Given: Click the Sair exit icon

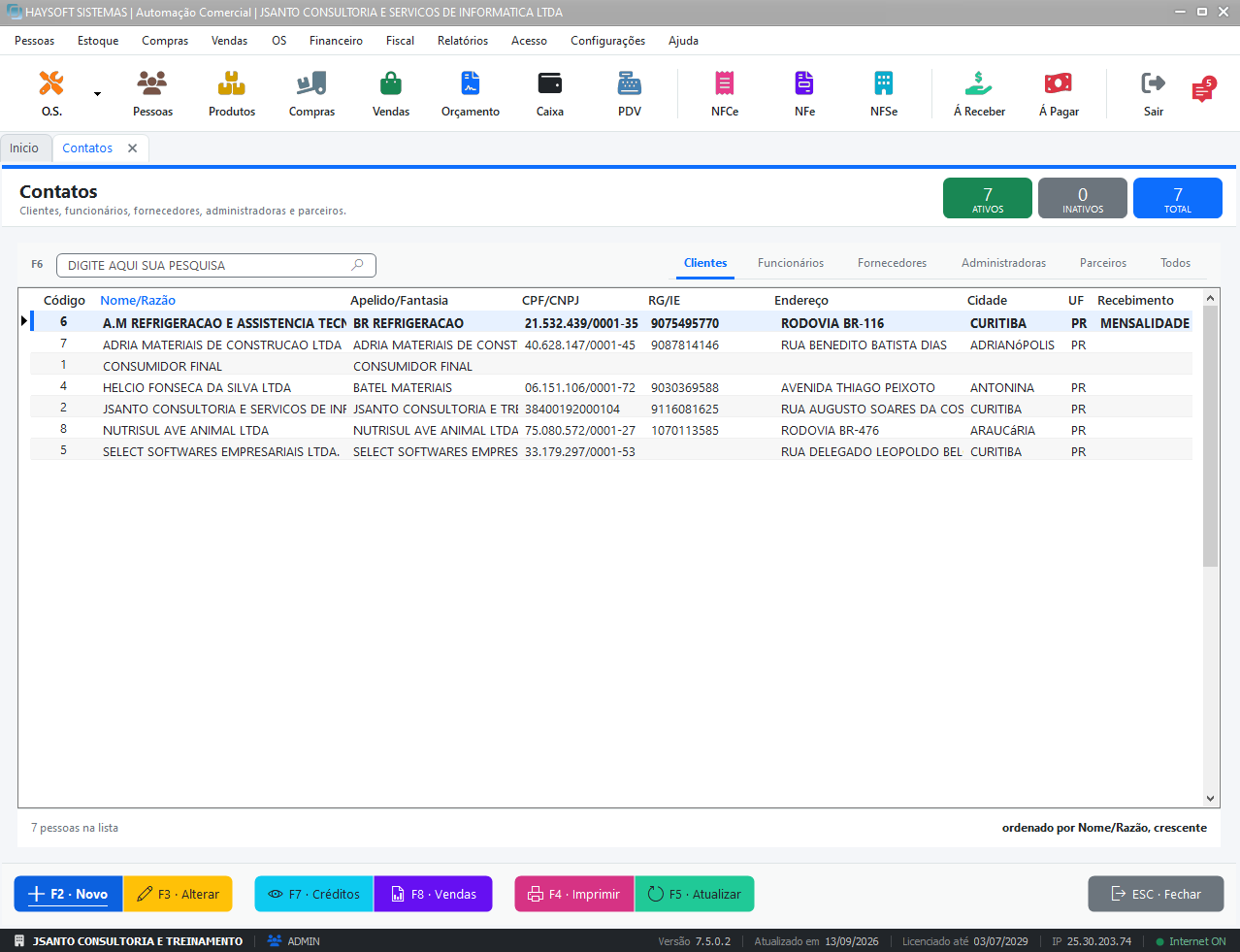Looking at the screenshot, I should click(1154, 93).
